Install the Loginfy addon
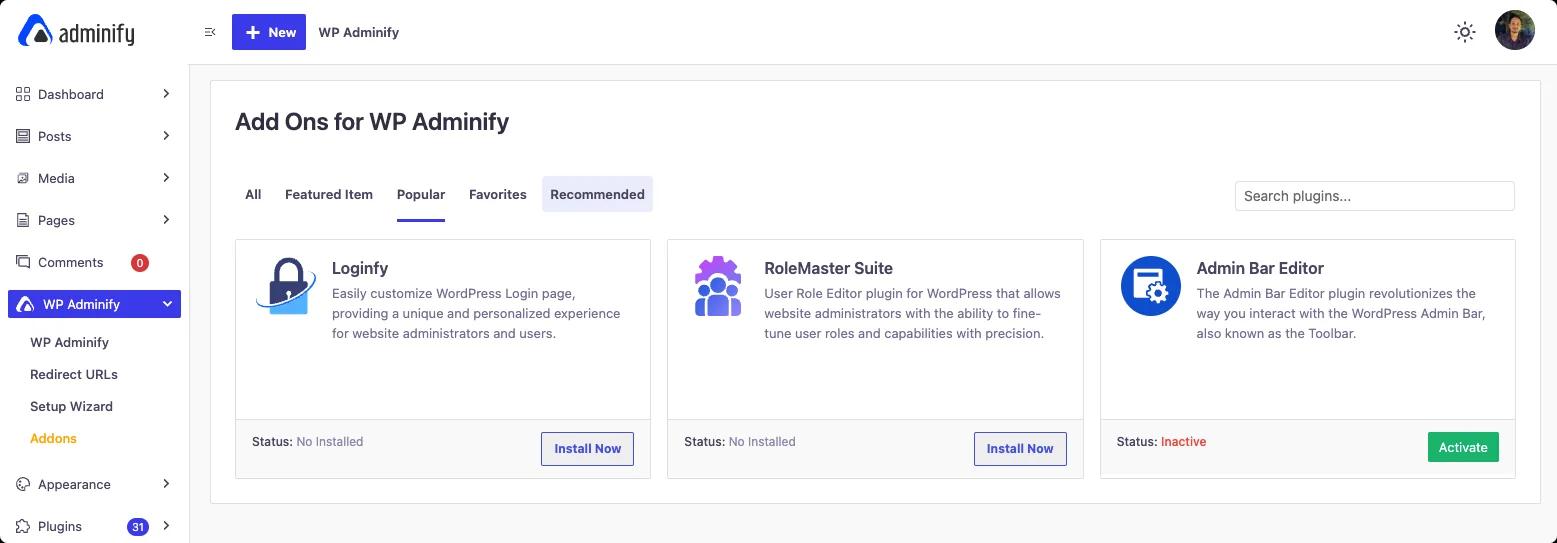 pyautogui.click(x=588, y=449)
